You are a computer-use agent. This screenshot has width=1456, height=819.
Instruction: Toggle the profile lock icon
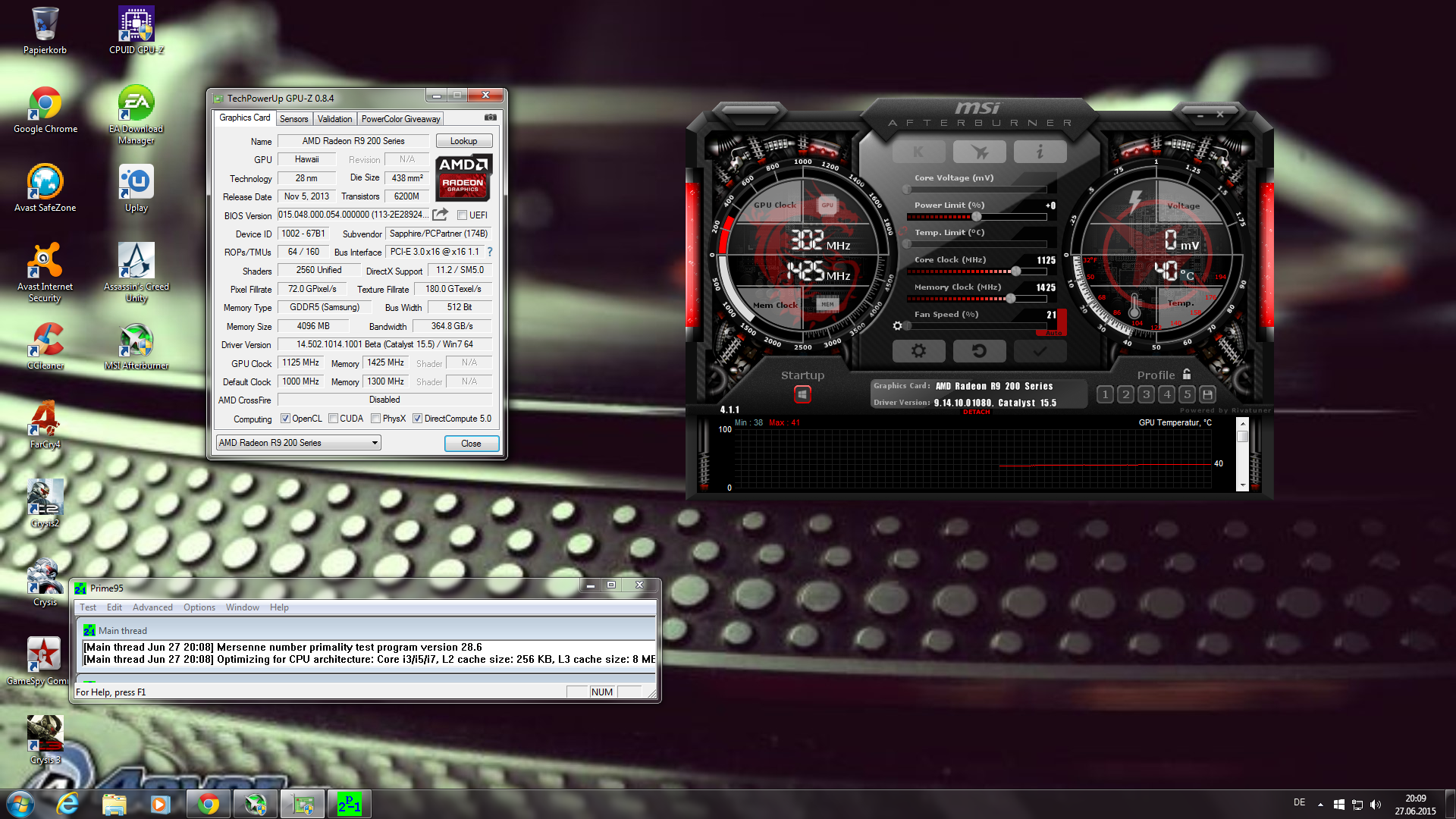pos(1187,375)
